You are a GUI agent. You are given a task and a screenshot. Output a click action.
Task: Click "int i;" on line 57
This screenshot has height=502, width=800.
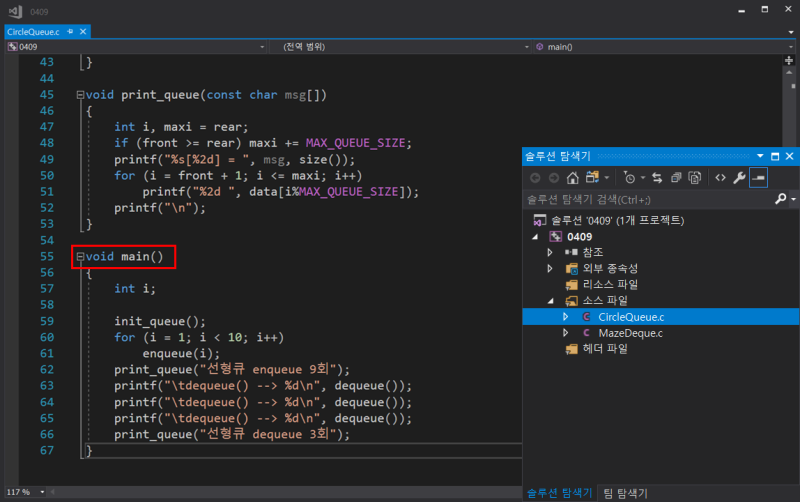[135, 289]
